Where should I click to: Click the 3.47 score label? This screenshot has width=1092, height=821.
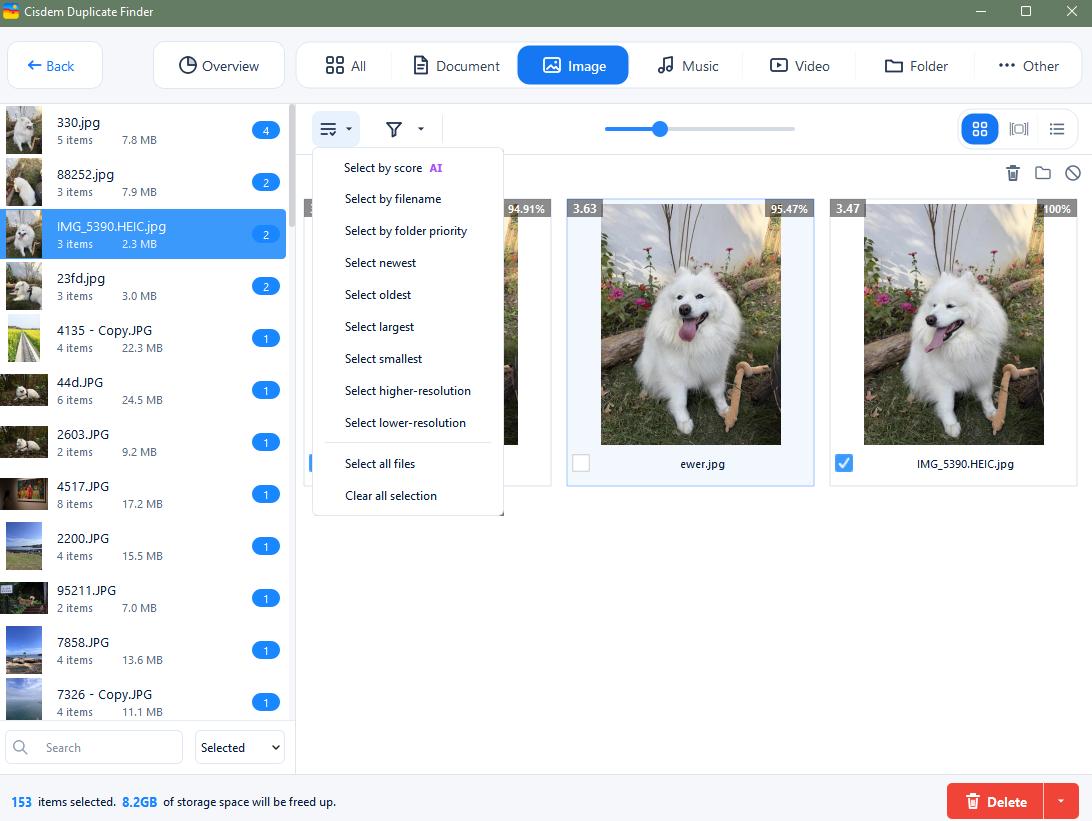848,208
